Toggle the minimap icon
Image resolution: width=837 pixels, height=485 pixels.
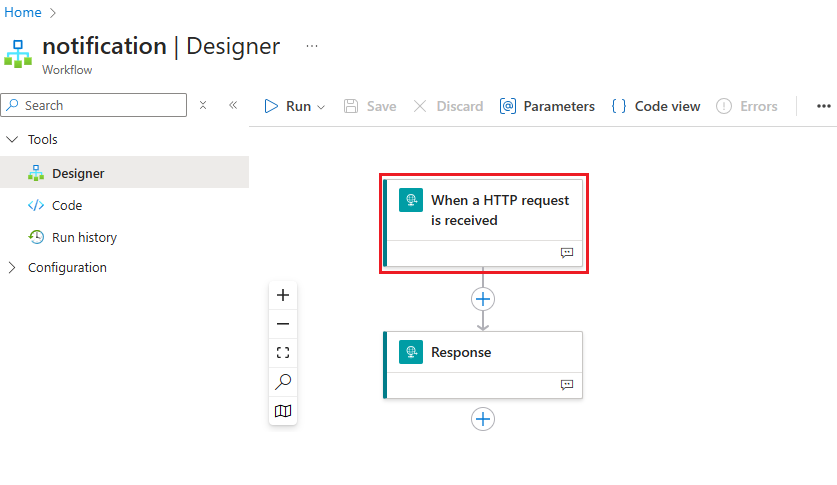[x=283, y=410]
